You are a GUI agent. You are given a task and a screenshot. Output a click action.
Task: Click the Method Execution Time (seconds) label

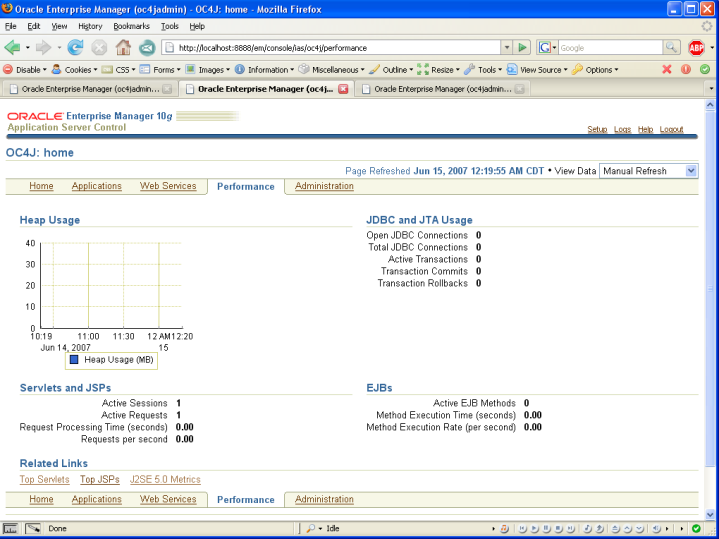point(446,415)
